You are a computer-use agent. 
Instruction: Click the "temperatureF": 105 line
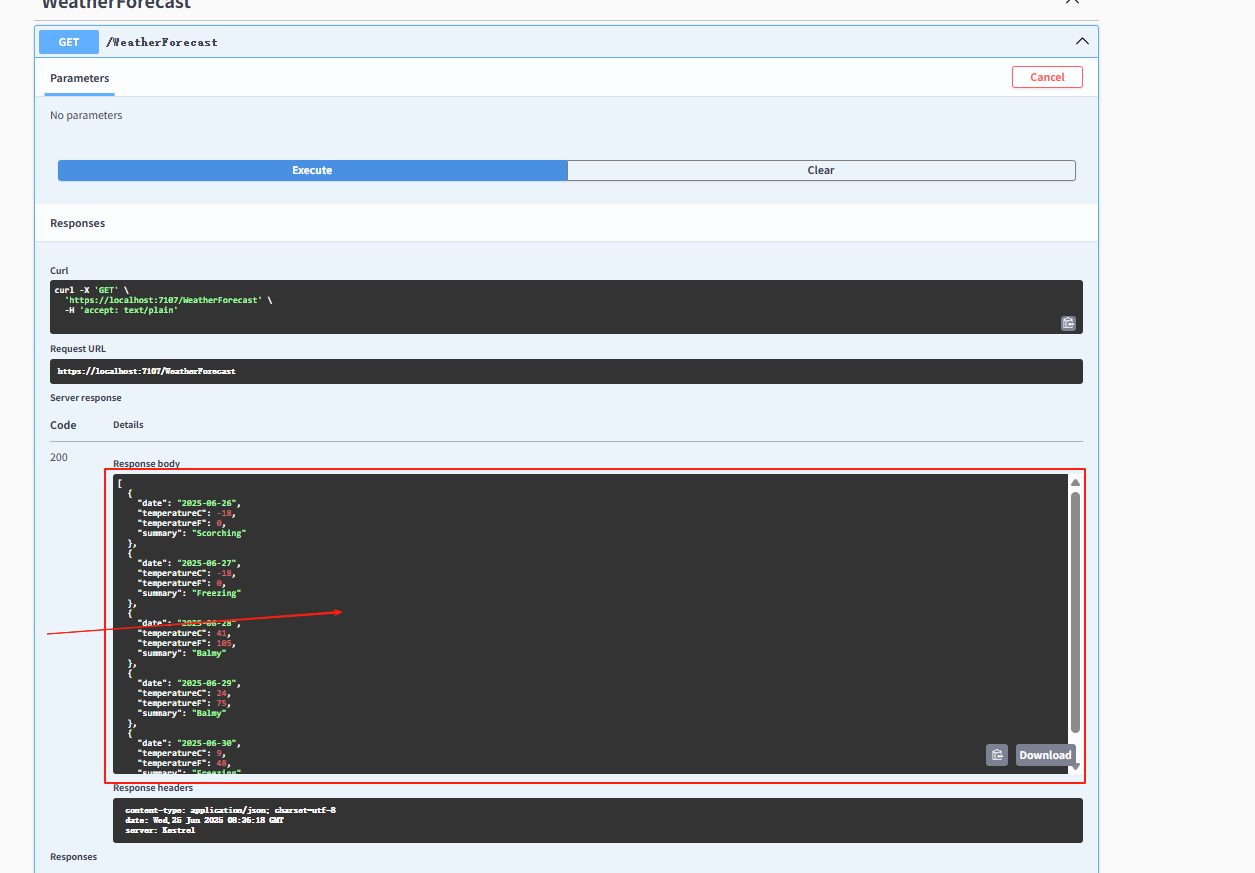[x=186, y=643]
